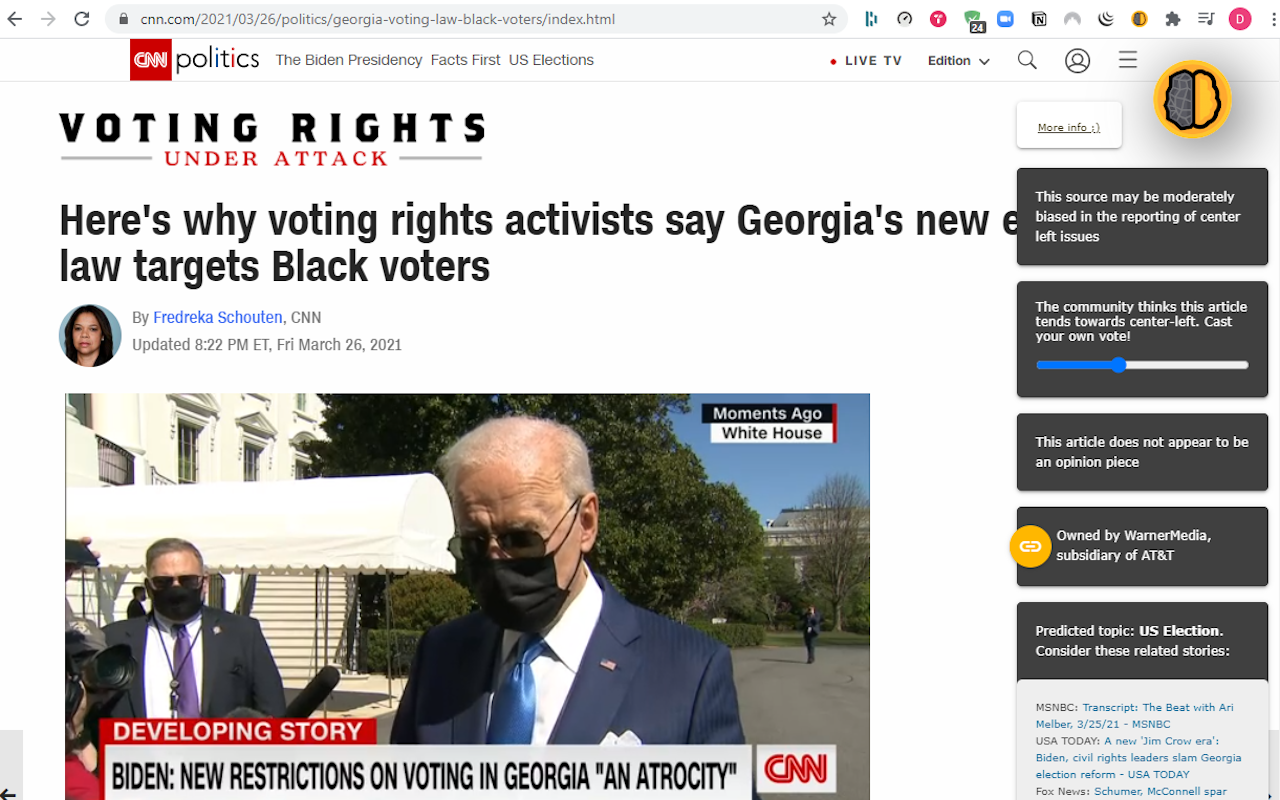Open the Notion extension icon
Viewport: 1280px width, 800px height.
point(1039,19)
